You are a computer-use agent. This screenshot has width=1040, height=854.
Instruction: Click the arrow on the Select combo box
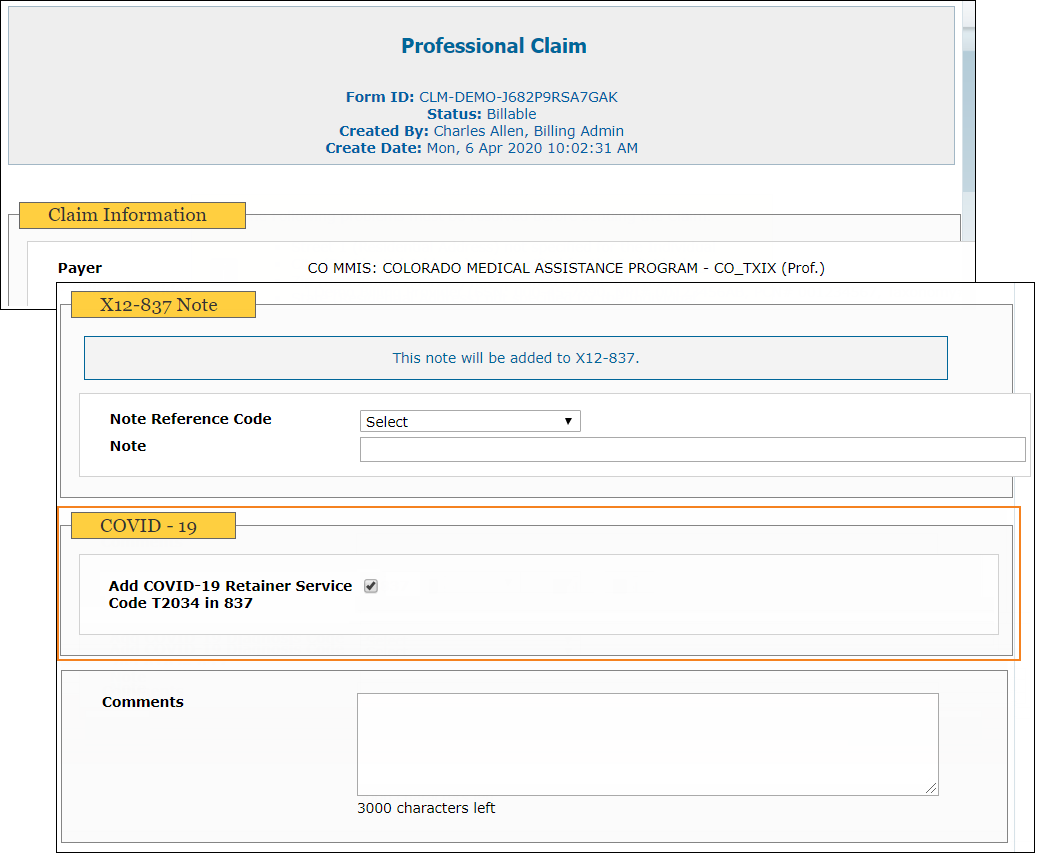pos(568,421)
